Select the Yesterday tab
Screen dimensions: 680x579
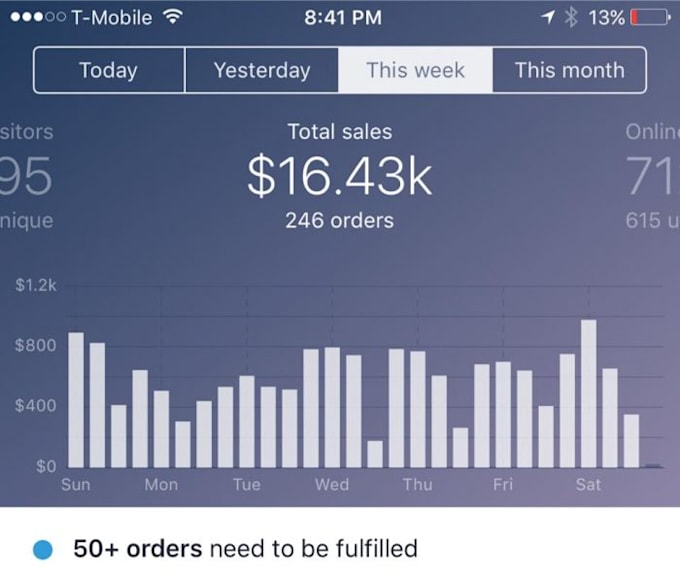pos(262,71)
